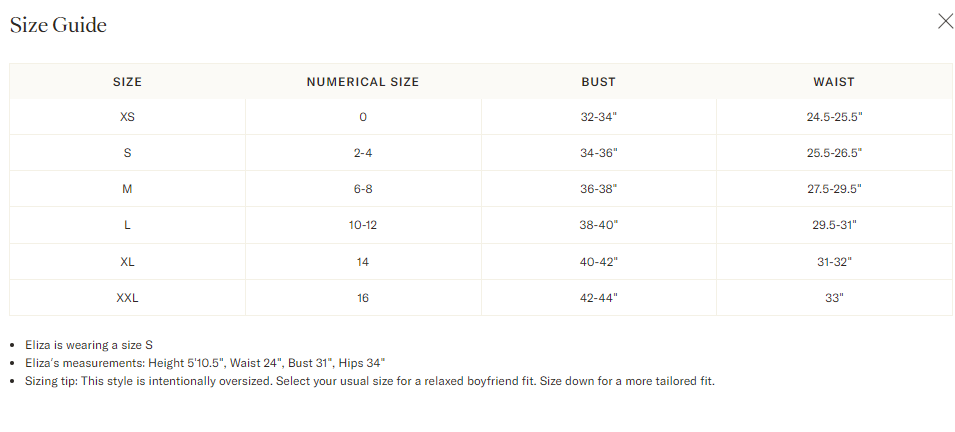This screenshot has width=955, height=432.
Task: Select the XL size cell
Action: pos(127,262)
